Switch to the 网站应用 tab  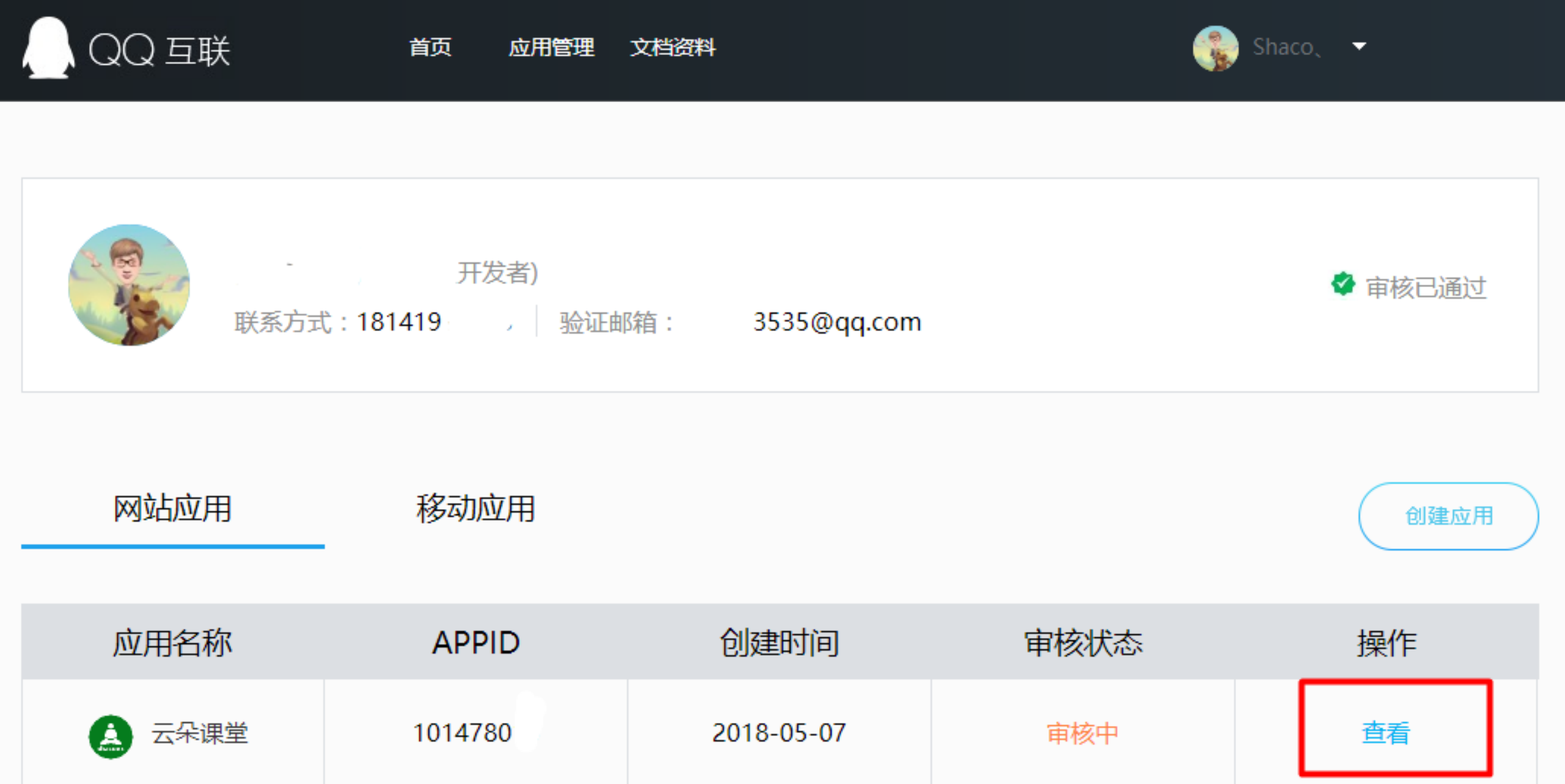[x=172, y=508]
